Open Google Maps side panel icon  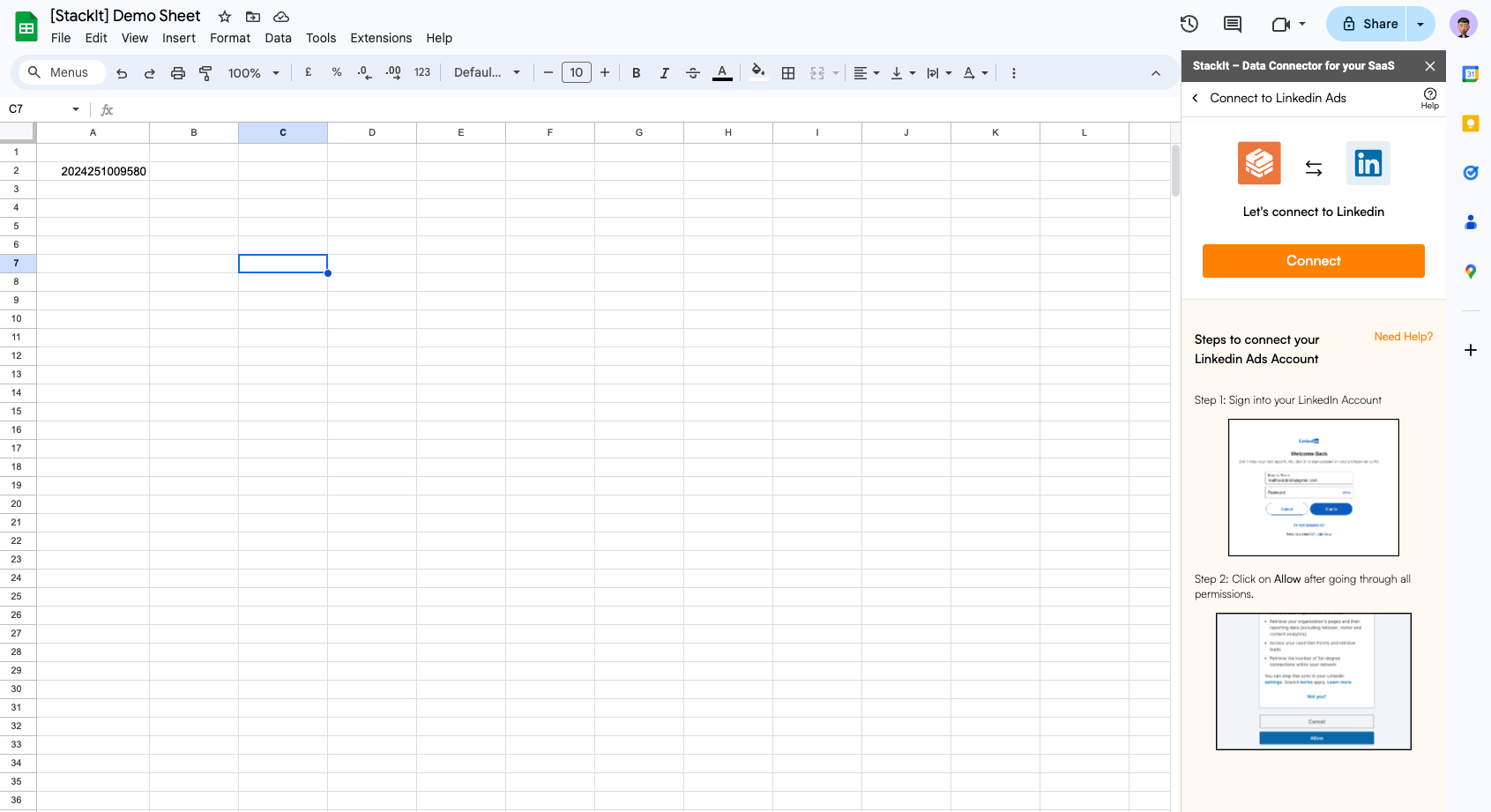tap(1470, 272)
